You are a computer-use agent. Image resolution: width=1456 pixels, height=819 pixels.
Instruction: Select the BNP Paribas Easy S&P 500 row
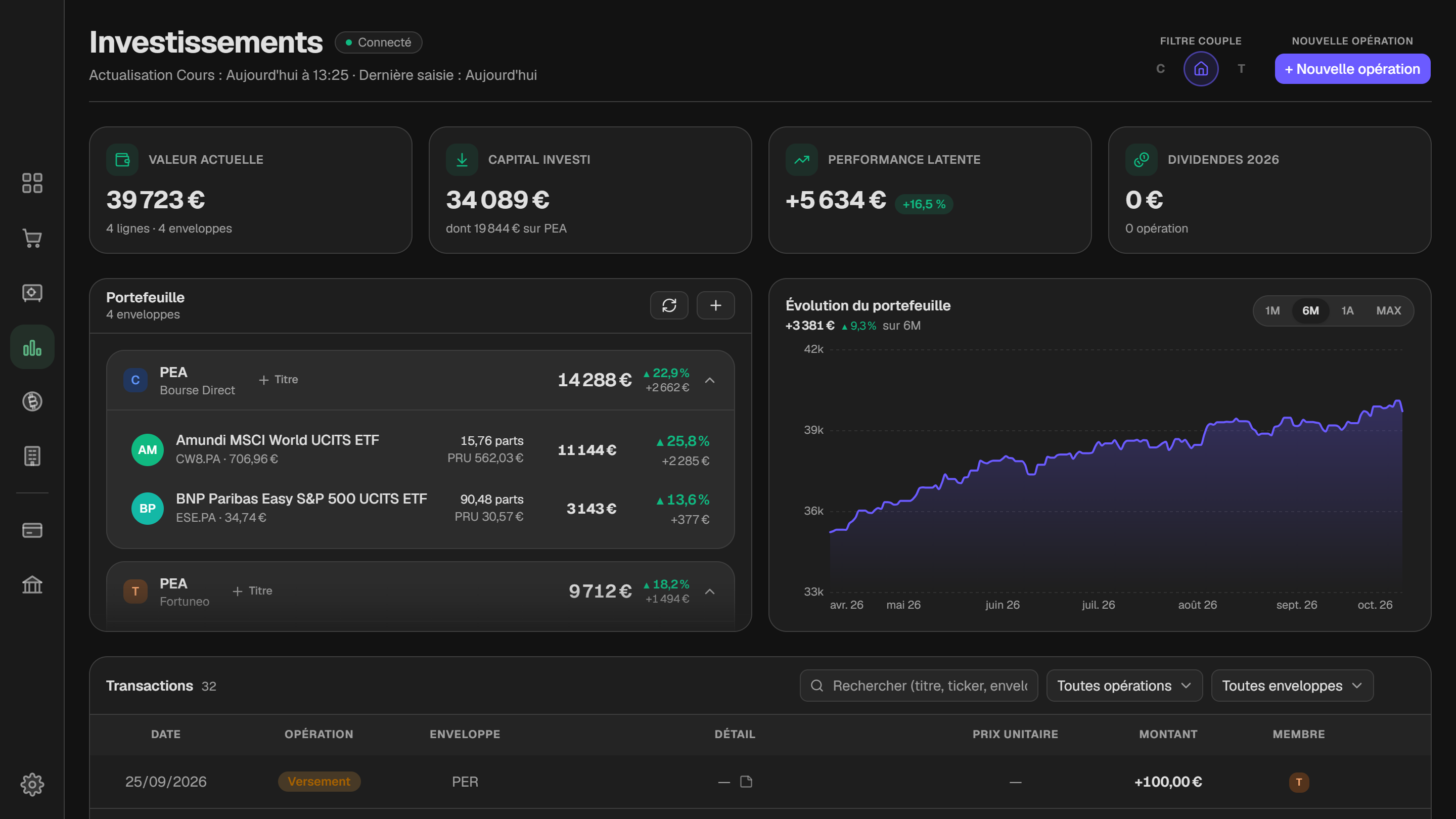pyautogui.click(x=421, y=509)
